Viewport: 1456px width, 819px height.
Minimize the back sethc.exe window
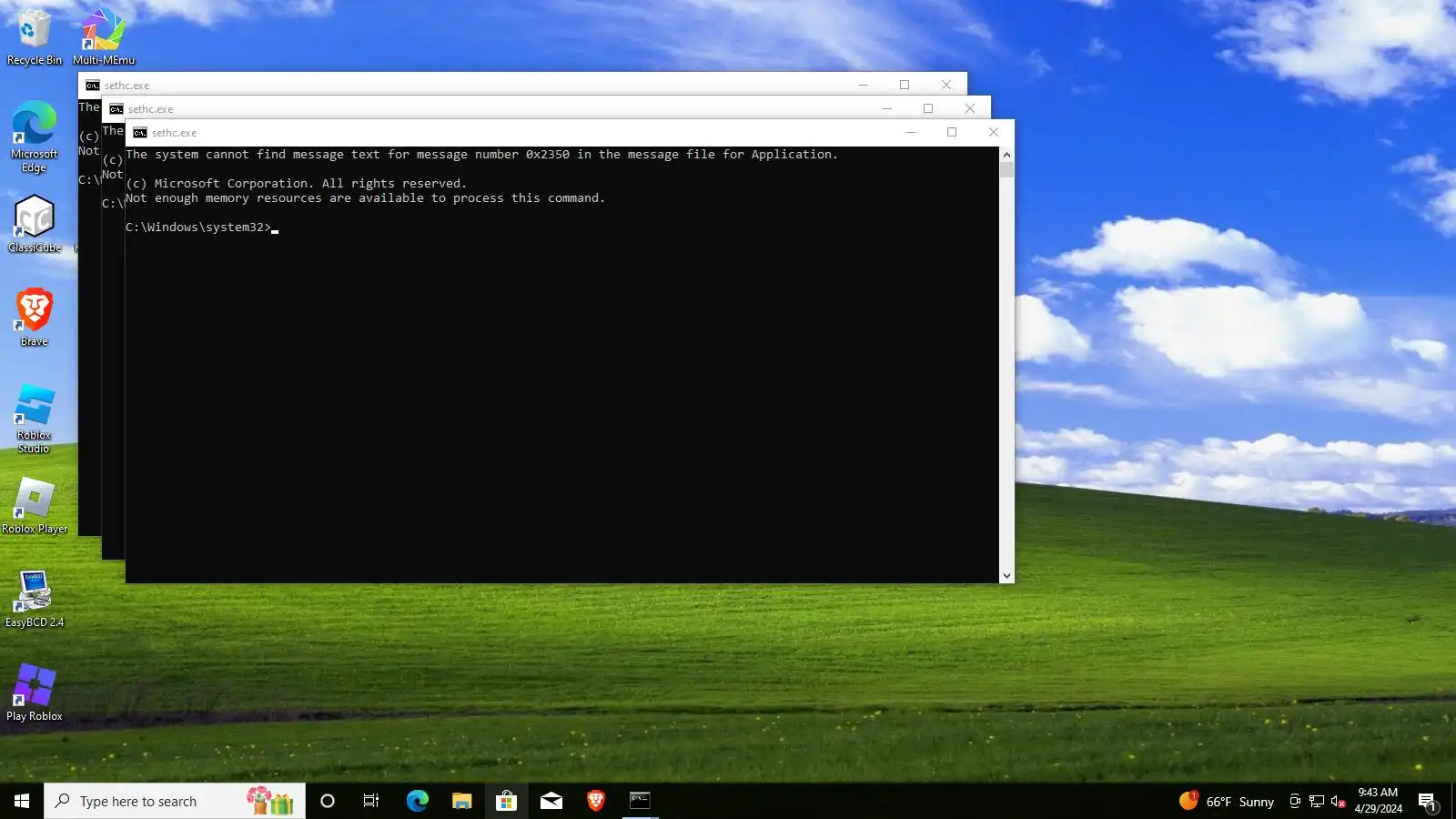[863, 86]
